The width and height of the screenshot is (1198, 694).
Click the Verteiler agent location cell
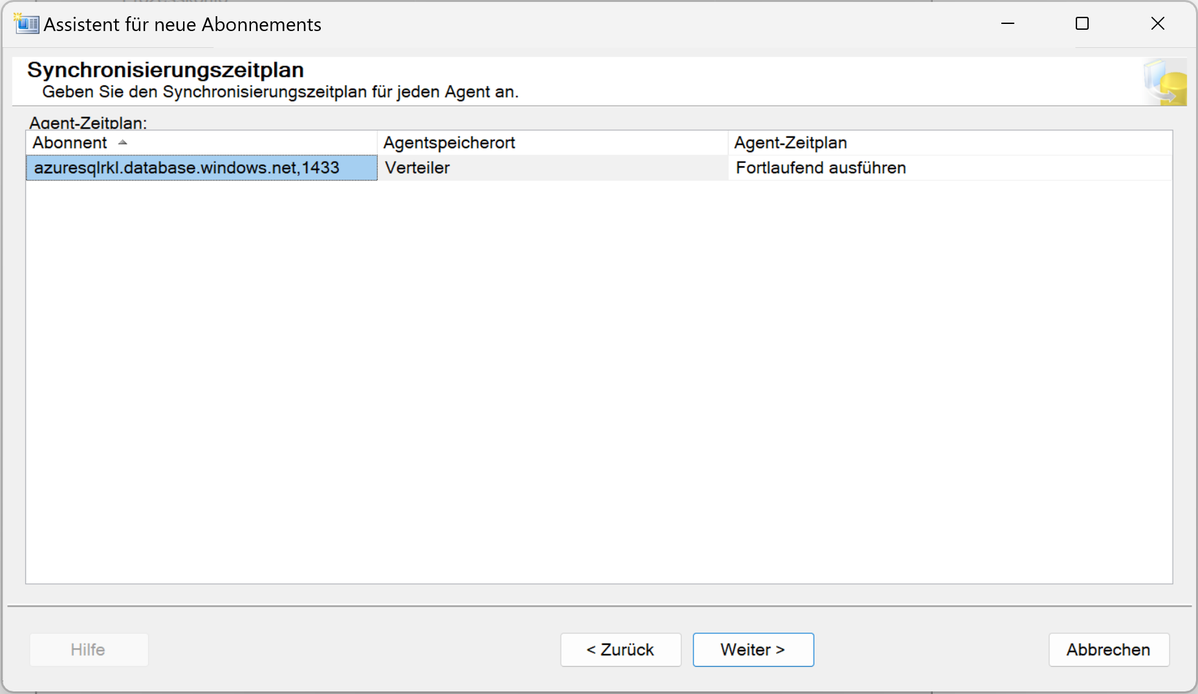pos(553,168)
